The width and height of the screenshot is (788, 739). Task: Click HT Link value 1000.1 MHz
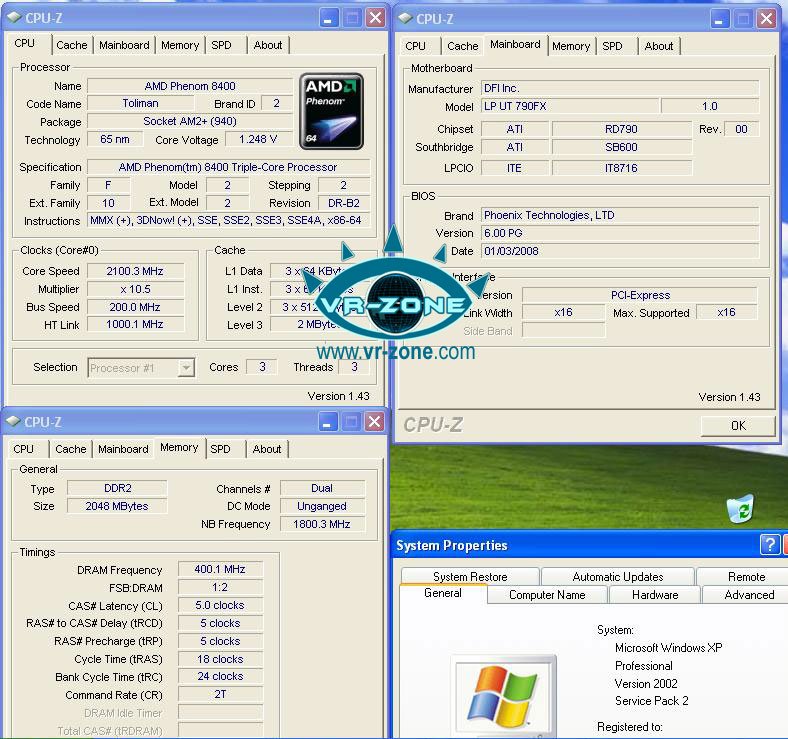[x=135, y=325]
